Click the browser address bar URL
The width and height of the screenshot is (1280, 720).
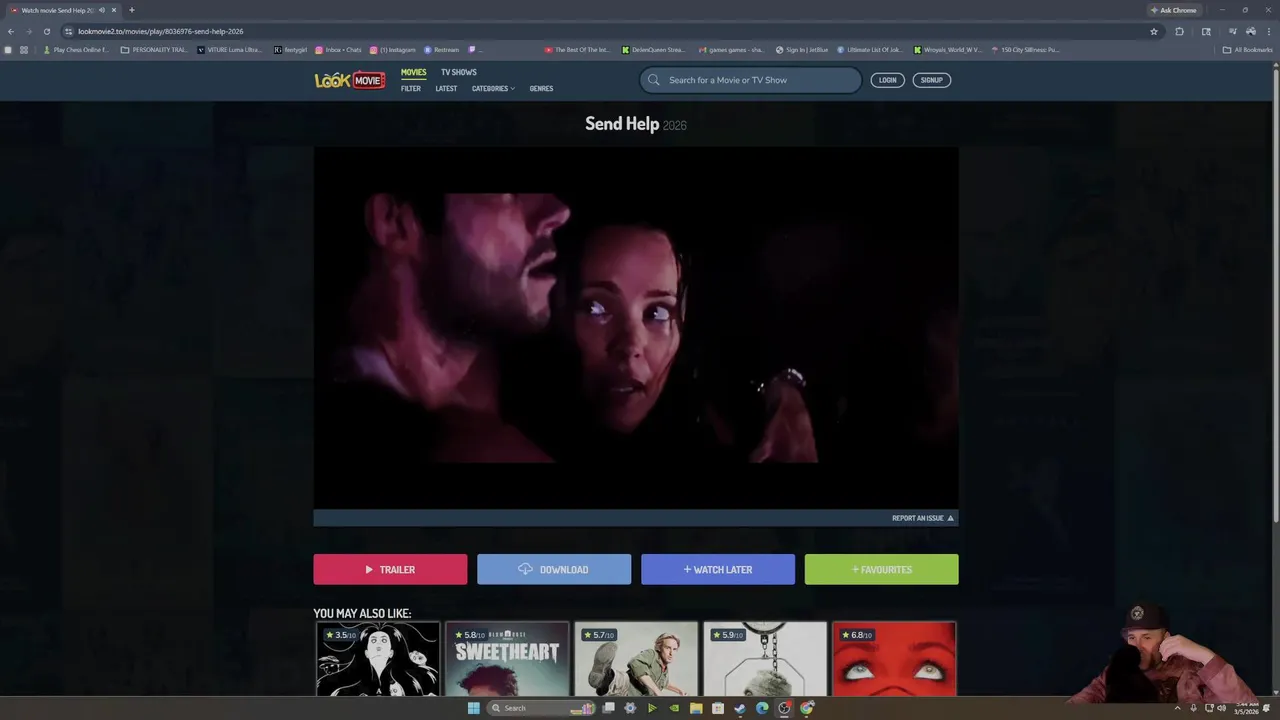pos(160,31)
